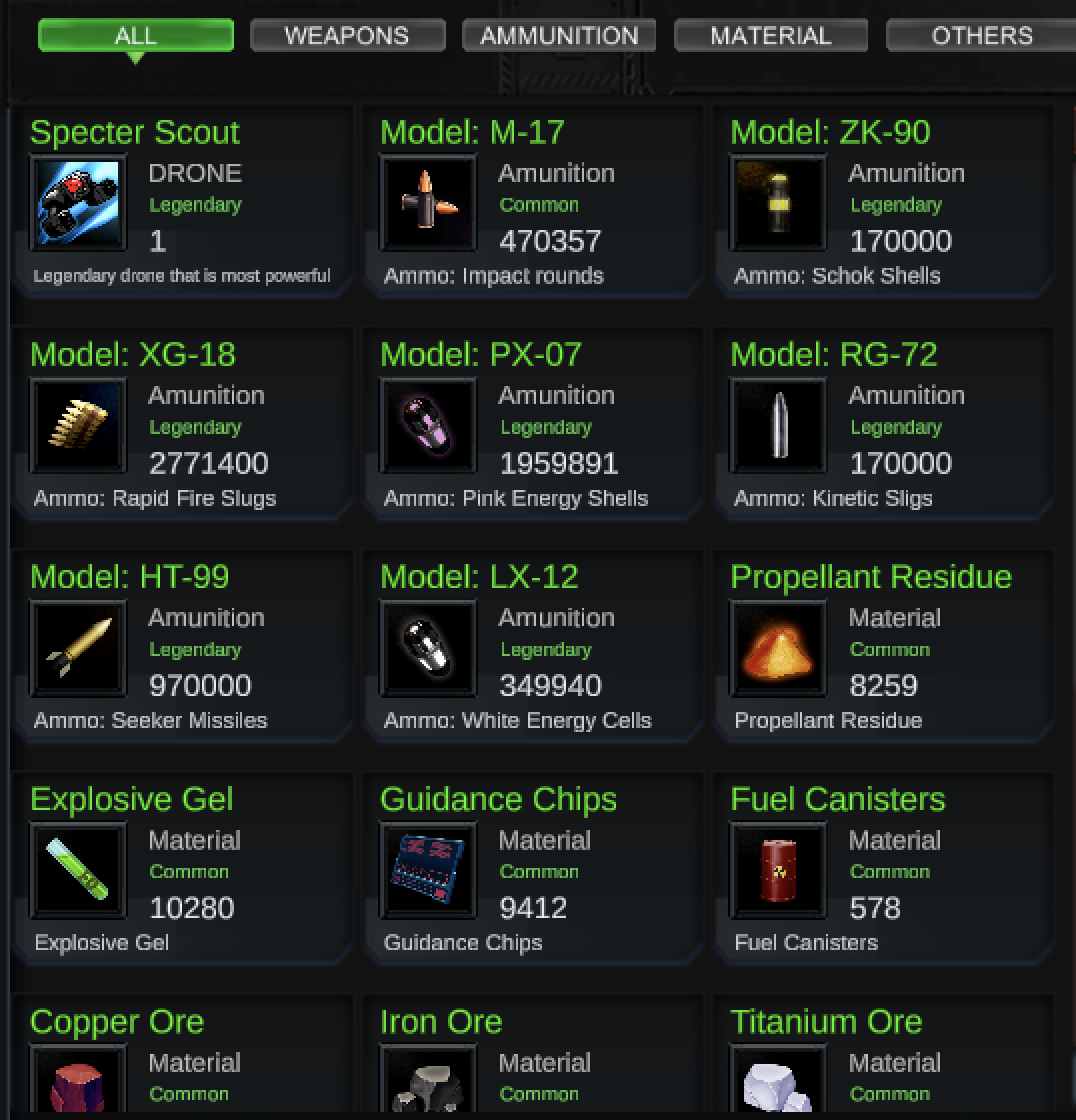
Task: Switch to the OTHERS tab
Action: (x=982, y=35)
